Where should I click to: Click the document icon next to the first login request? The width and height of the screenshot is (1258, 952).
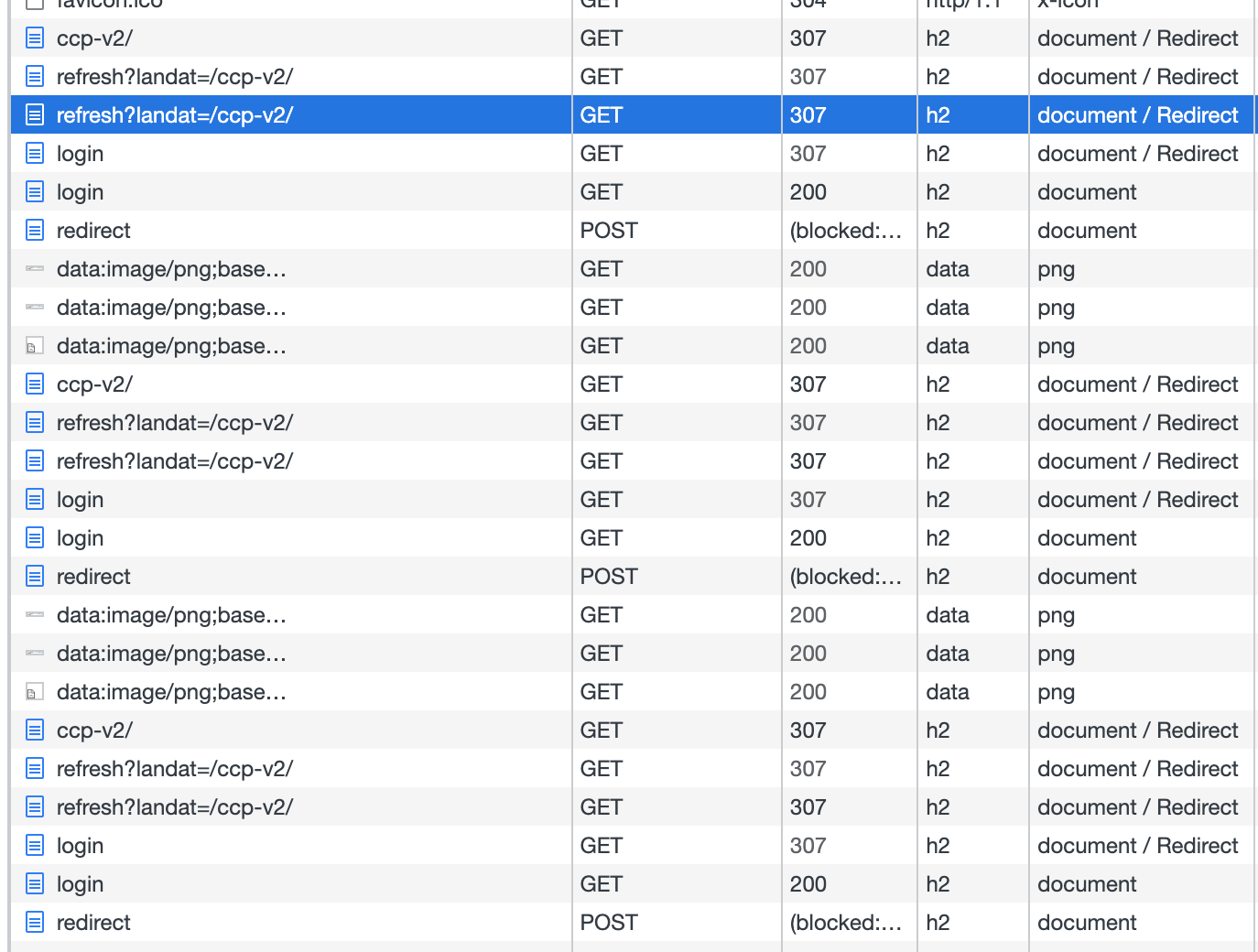(35, 153)
